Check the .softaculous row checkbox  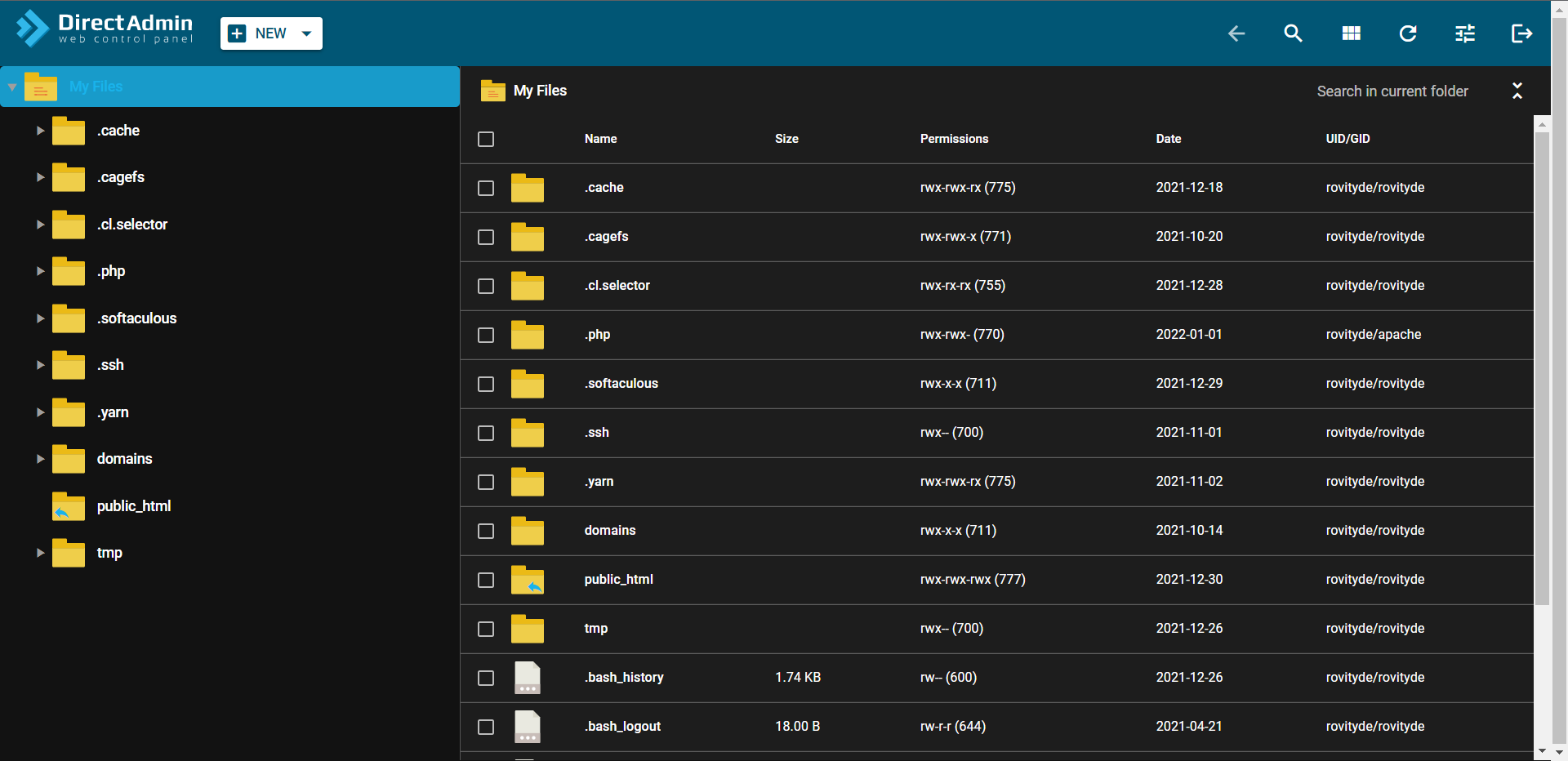coord(486,384)
